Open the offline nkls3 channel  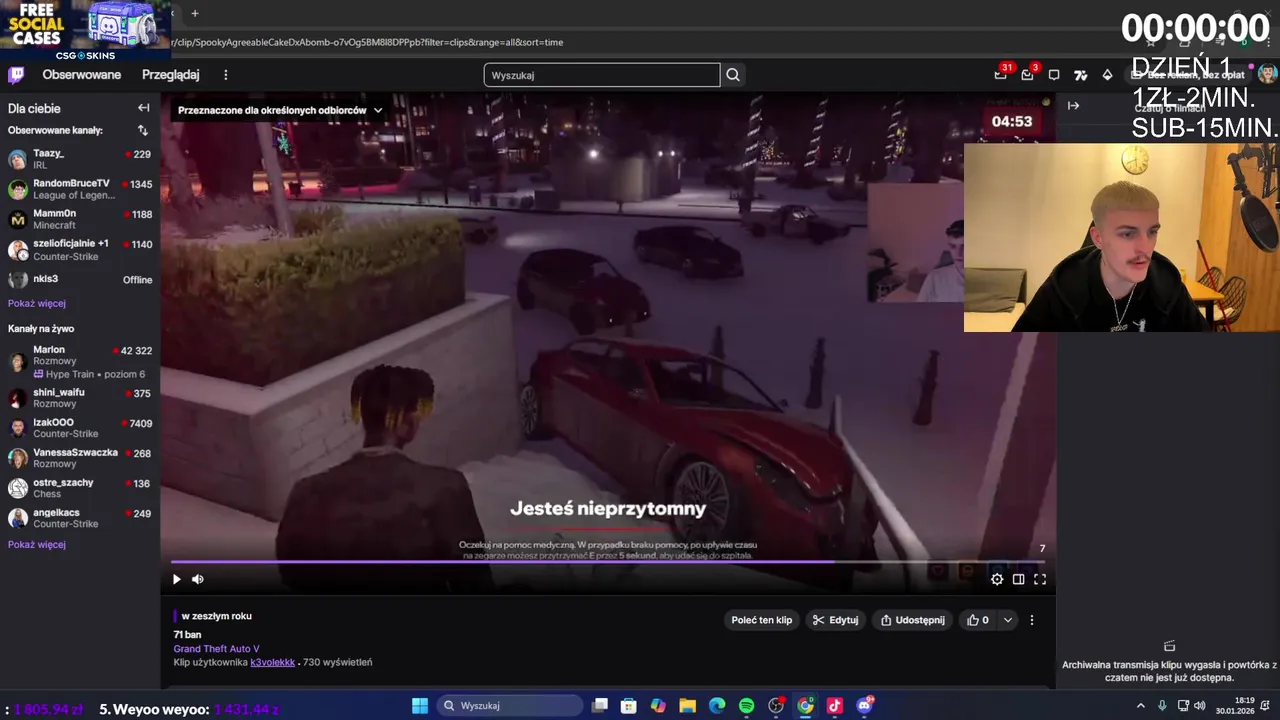pos(80,280)
